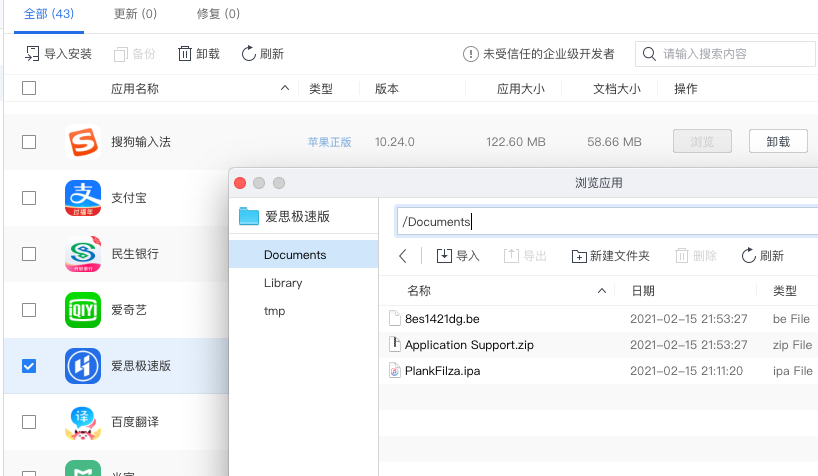The height and width of the screenshot is (476, 818).
Task: Switch to the 全部 (43) tab
Action: pyautogui.click(x=49, y=14)
